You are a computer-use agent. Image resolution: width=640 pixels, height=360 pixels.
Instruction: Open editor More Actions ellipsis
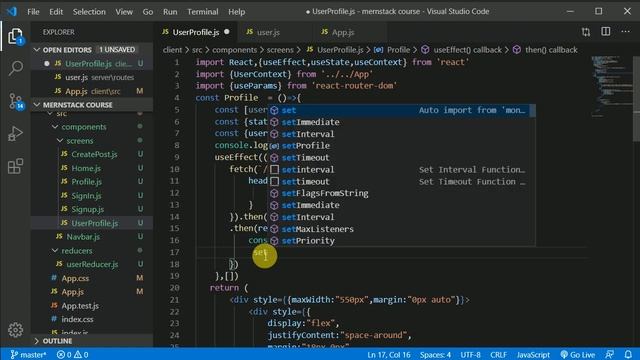pyautogui.click(x=625, y=32)
